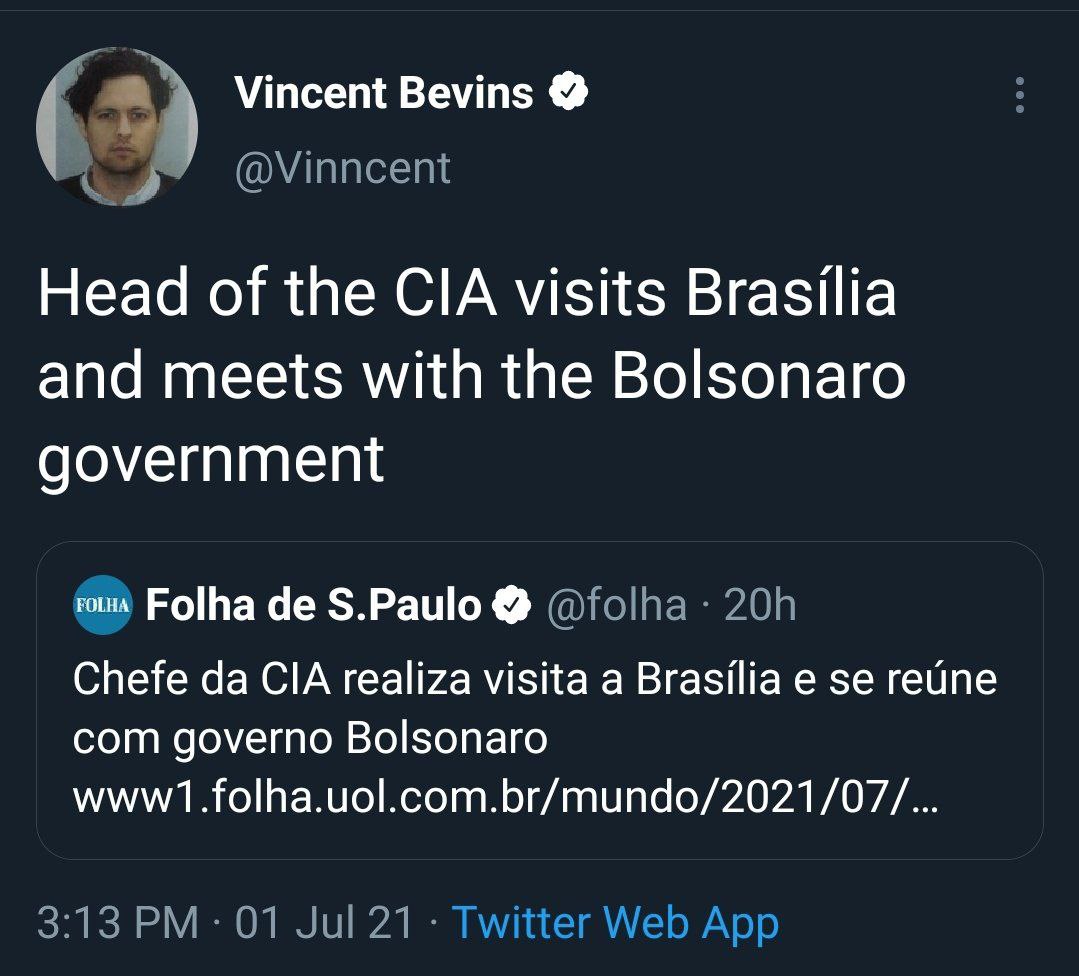Click the verified badge next to Folha de S.Paulo
The width and height of the screenshot is (1079, 976).
coord(512,605)
